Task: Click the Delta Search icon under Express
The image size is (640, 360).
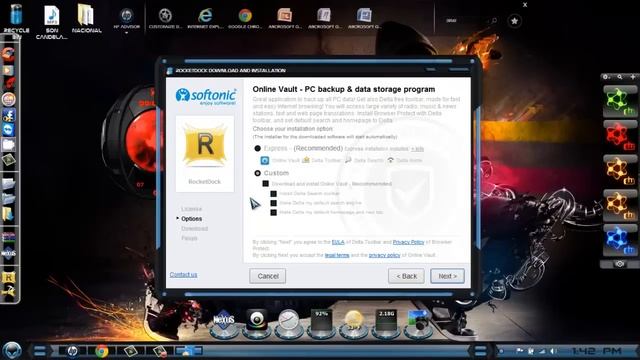Action: pyautogui.click(x=348, y=160)
